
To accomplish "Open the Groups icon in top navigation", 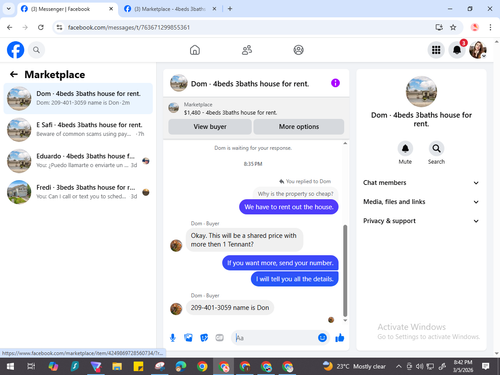I will pyautogui.click(x=298, y=50).
